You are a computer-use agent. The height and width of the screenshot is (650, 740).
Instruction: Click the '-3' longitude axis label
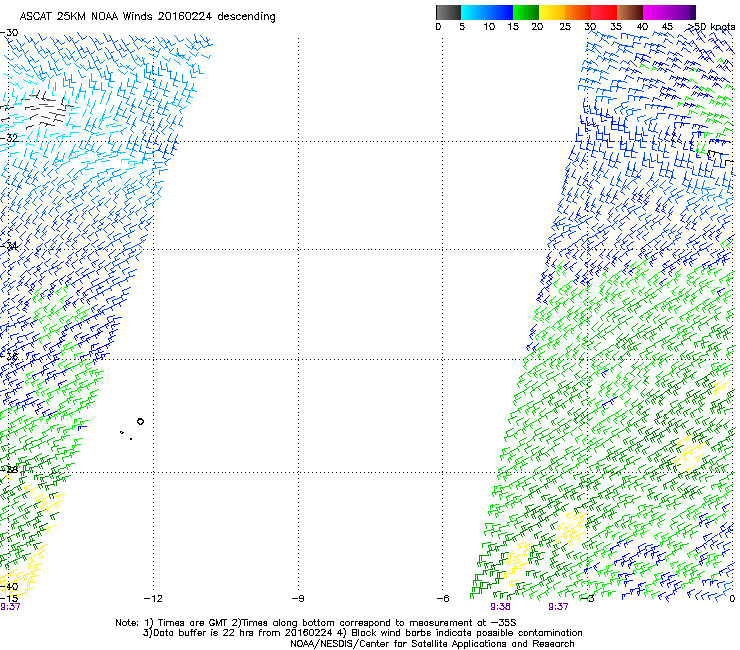tap(587, 599)
